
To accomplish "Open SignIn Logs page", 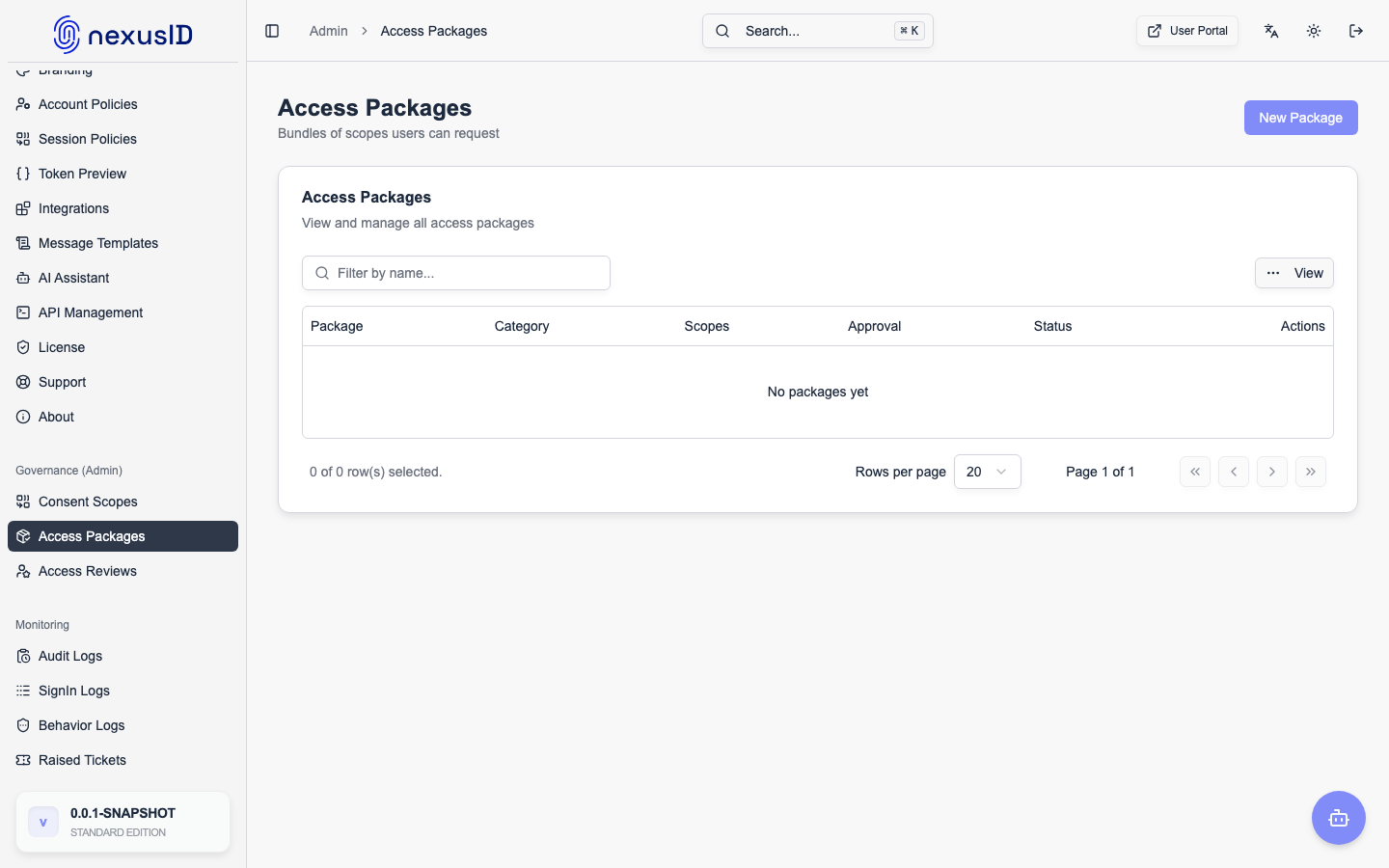I will coord(123,691).
